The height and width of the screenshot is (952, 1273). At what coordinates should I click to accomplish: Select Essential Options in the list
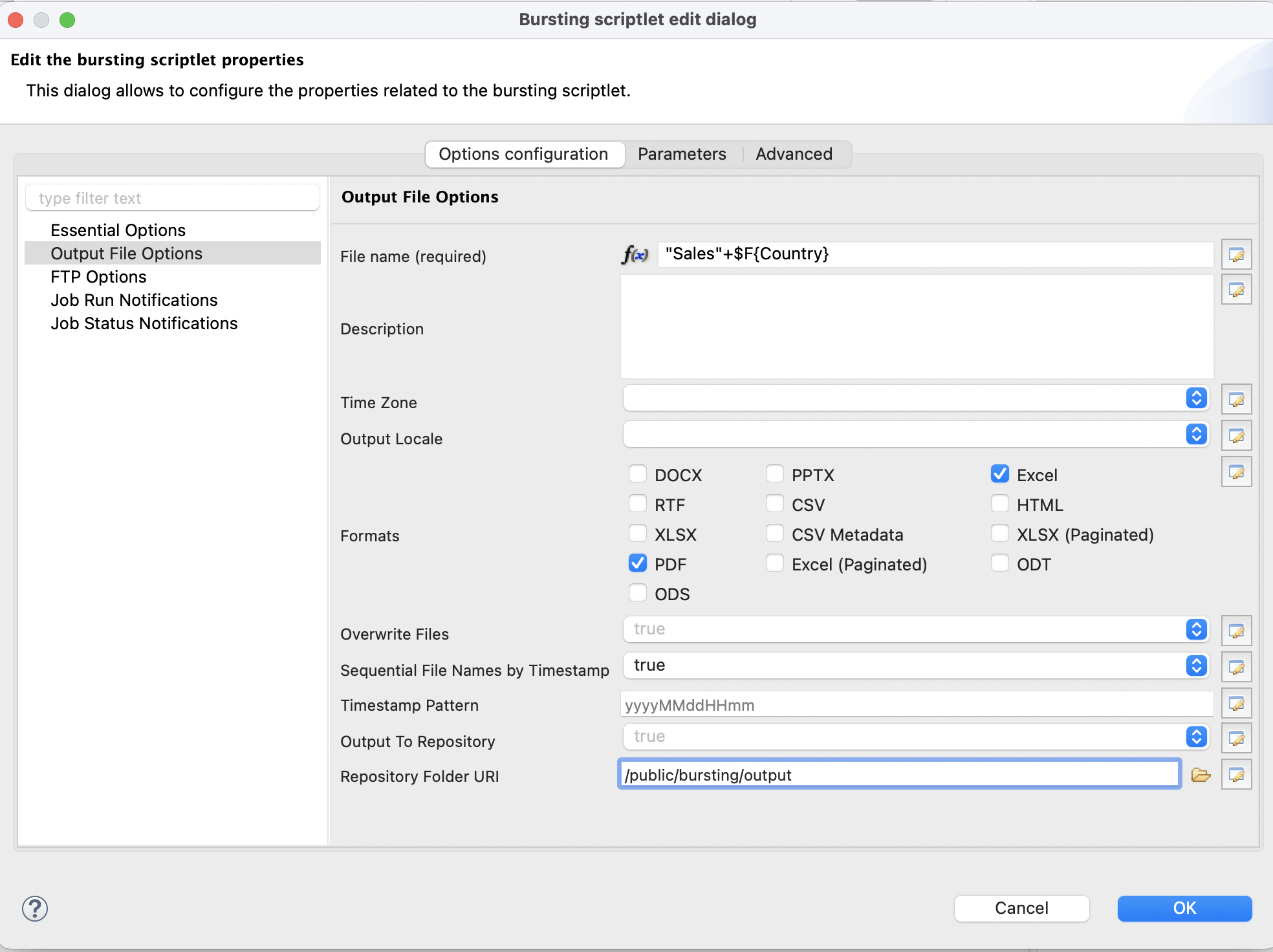pos(173,230)
